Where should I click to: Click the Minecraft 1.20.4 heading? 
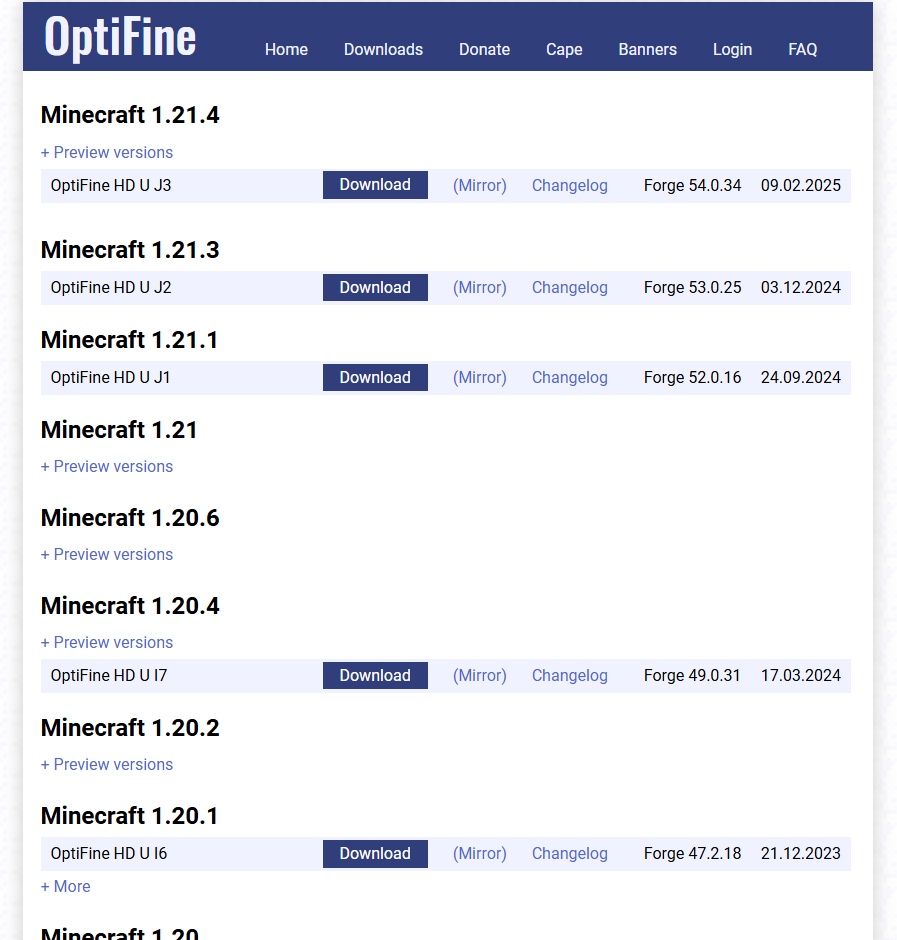tap(130, 605)
